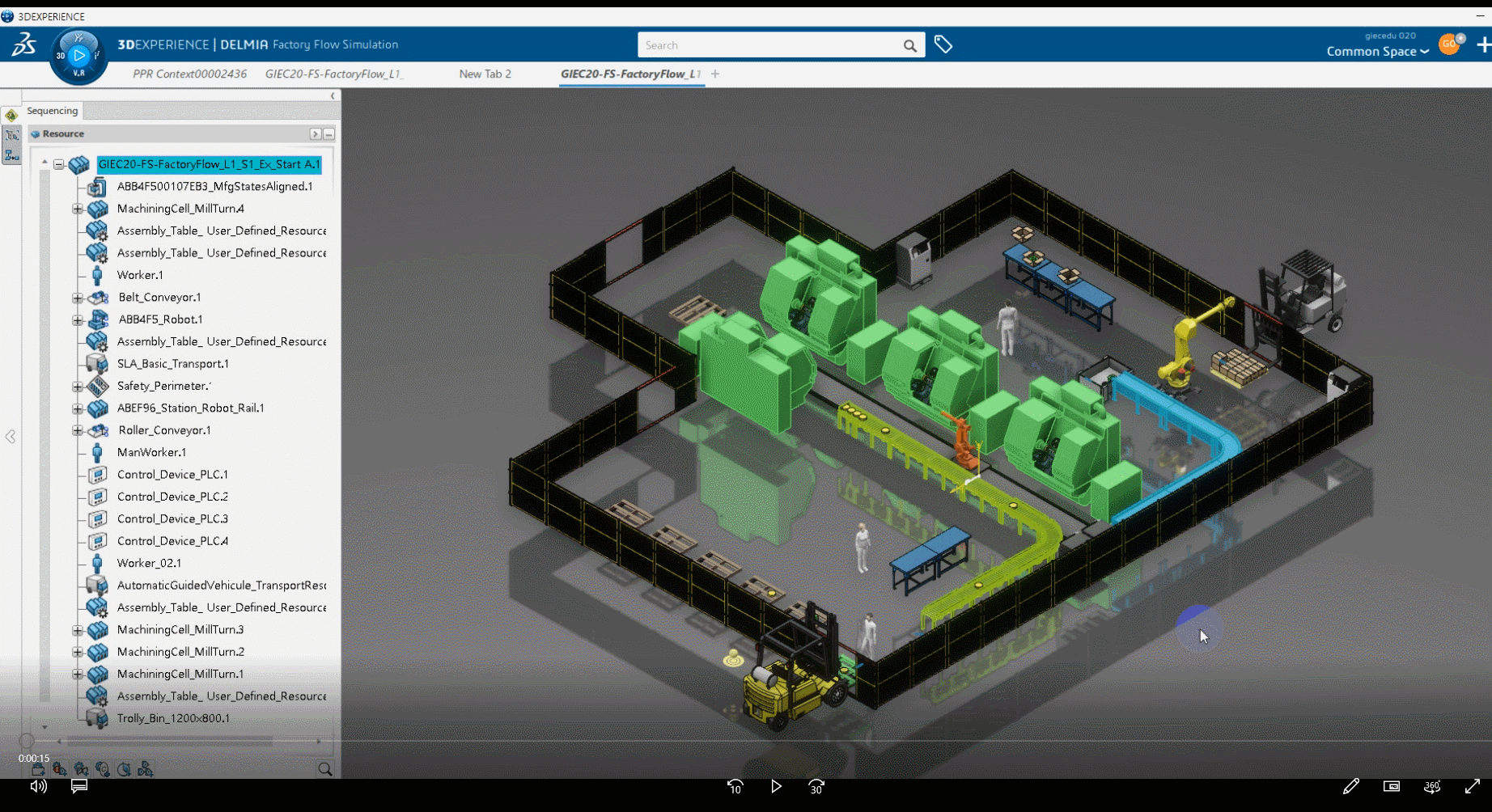Screen dimensions: 1492x812
Task: Select SLA_Basic_Transport.1 in the tree
Action: (172, 364)
